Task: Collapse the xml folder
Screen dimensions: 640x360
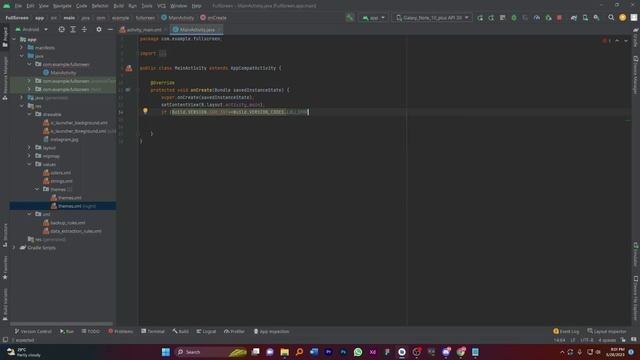Action: tap(29, 214)
